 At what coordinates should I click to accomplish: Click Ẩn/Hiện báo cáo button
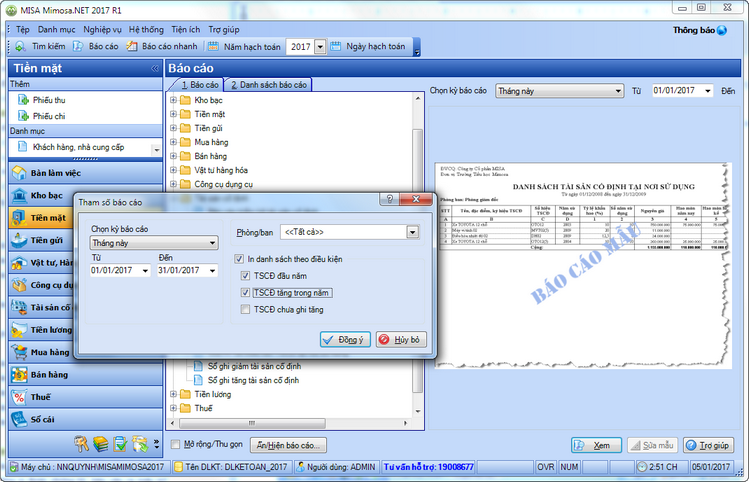[289, 445]
